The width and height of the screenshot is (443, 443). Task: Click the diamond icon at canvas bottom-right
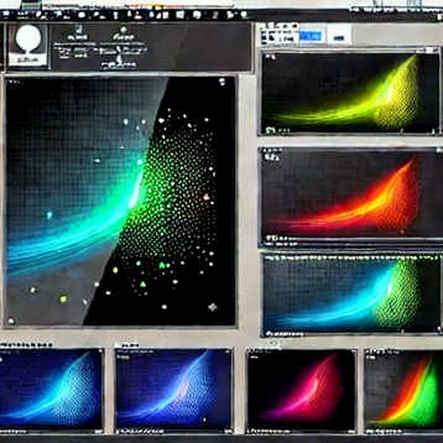[x=212, y=307]
